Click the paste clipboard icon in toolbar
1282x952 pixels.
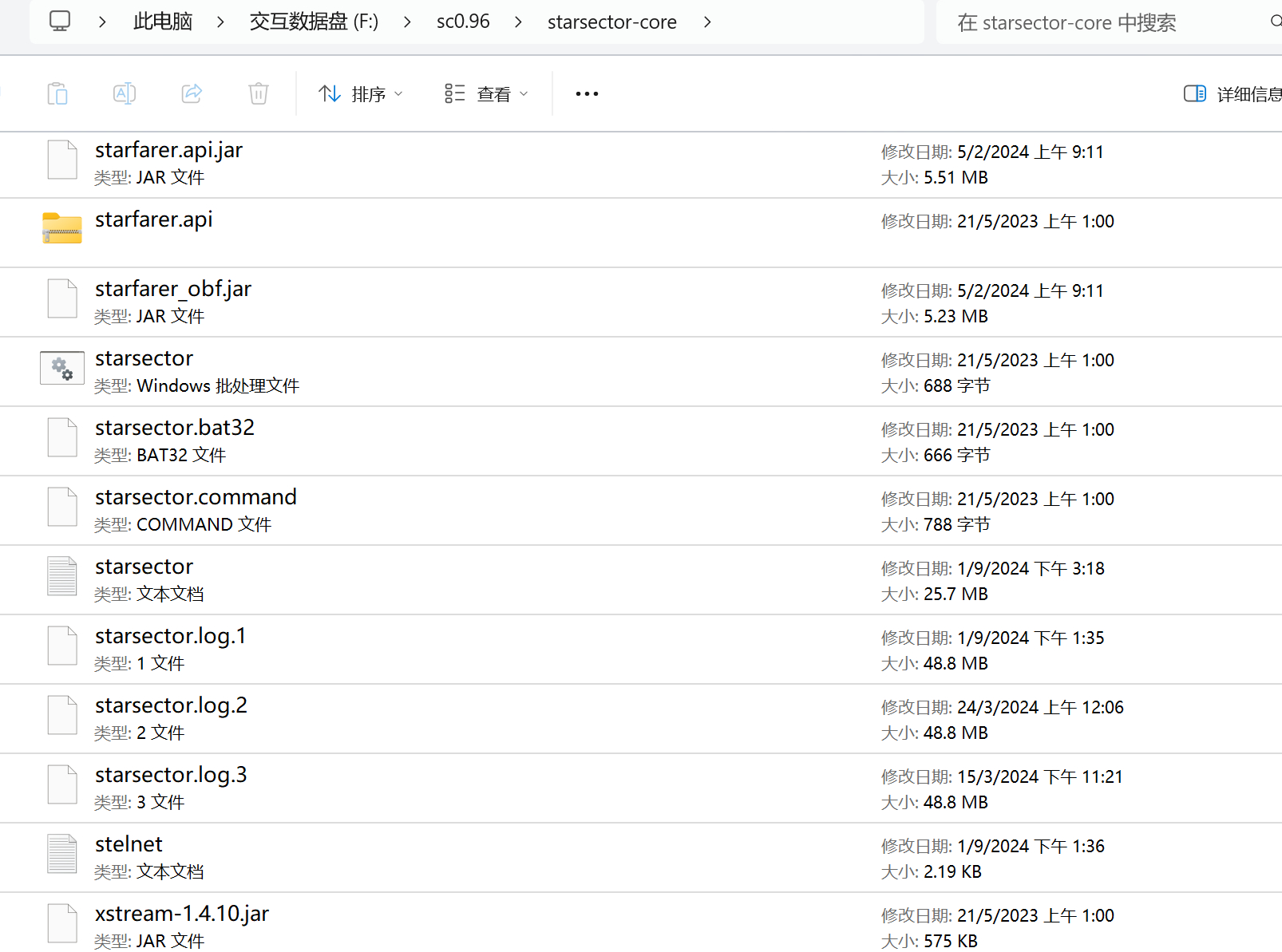coord(57,94)
